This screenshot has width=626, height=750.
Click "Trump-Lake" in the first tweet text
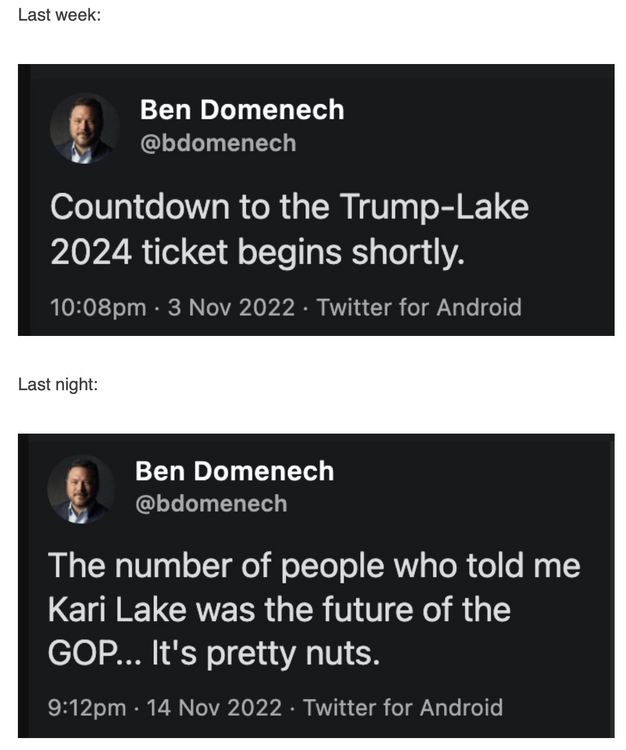434,207
